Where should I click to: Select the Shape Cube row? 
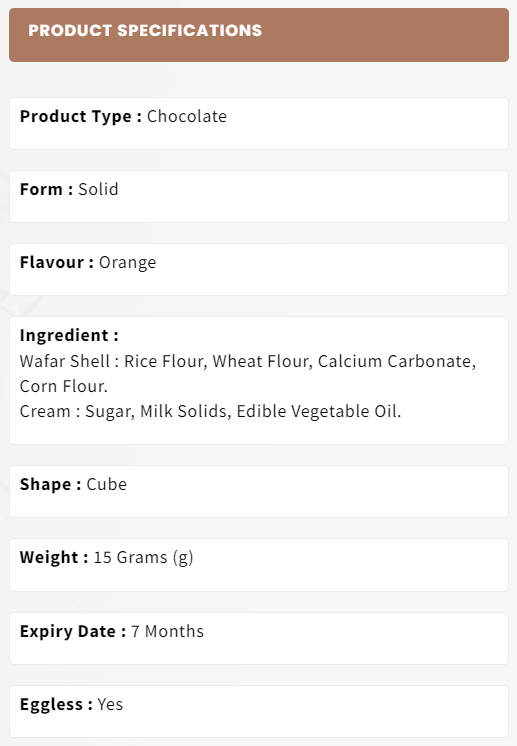(259, 491)
